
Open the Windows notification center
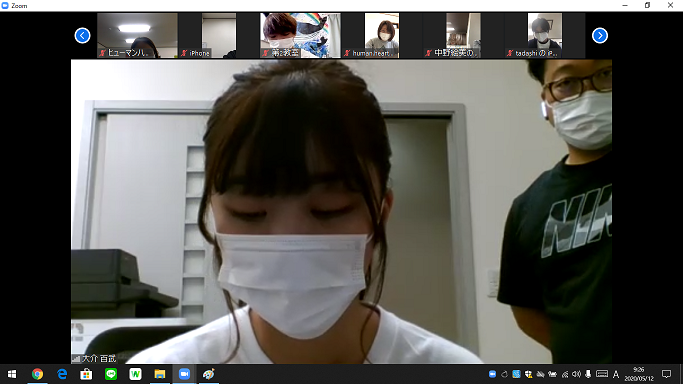click(666, 374)
